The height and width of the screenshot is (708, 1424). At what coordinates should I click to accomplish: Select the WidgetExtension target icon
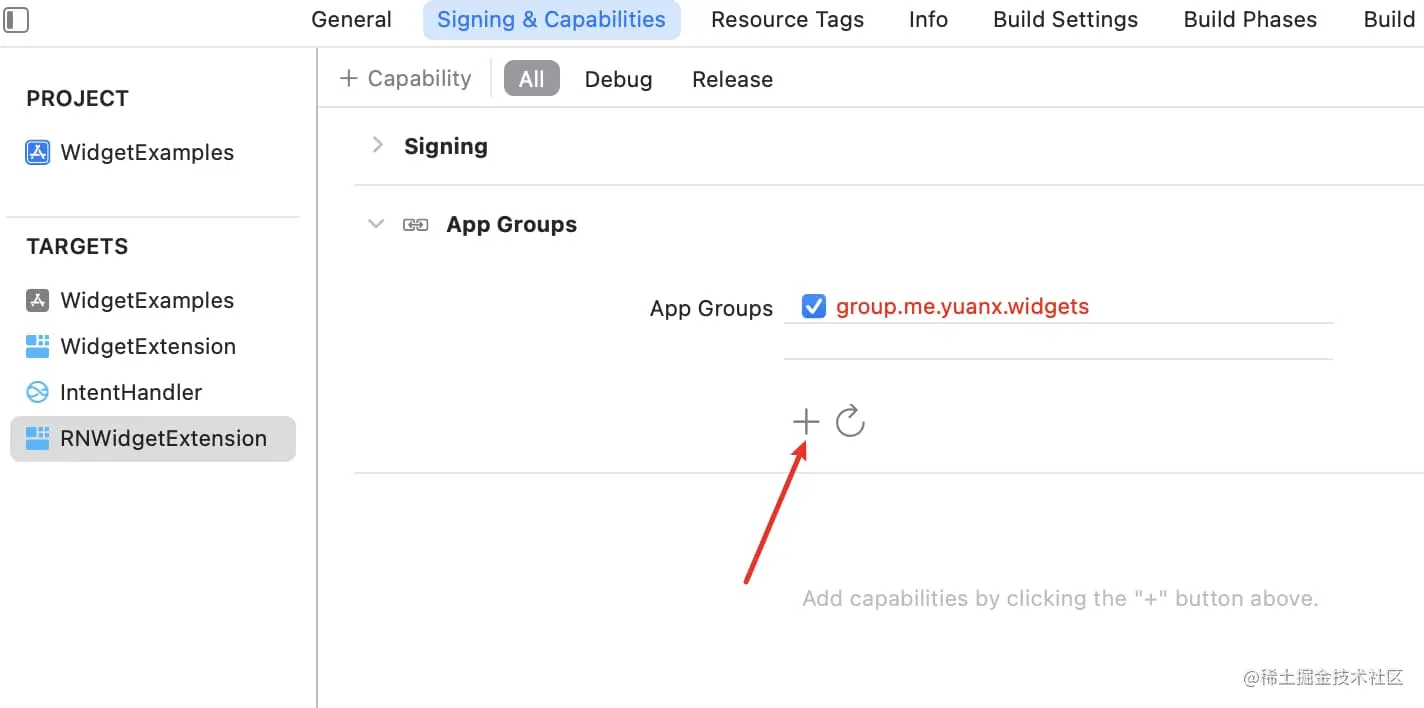tap(37, 346)
